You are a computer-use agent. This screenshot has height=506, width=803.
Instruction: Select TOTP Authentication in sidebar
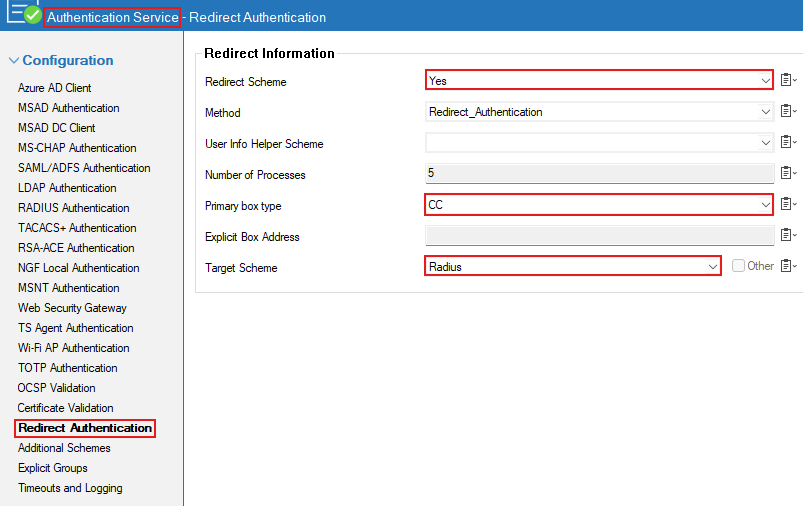point(67,368)
